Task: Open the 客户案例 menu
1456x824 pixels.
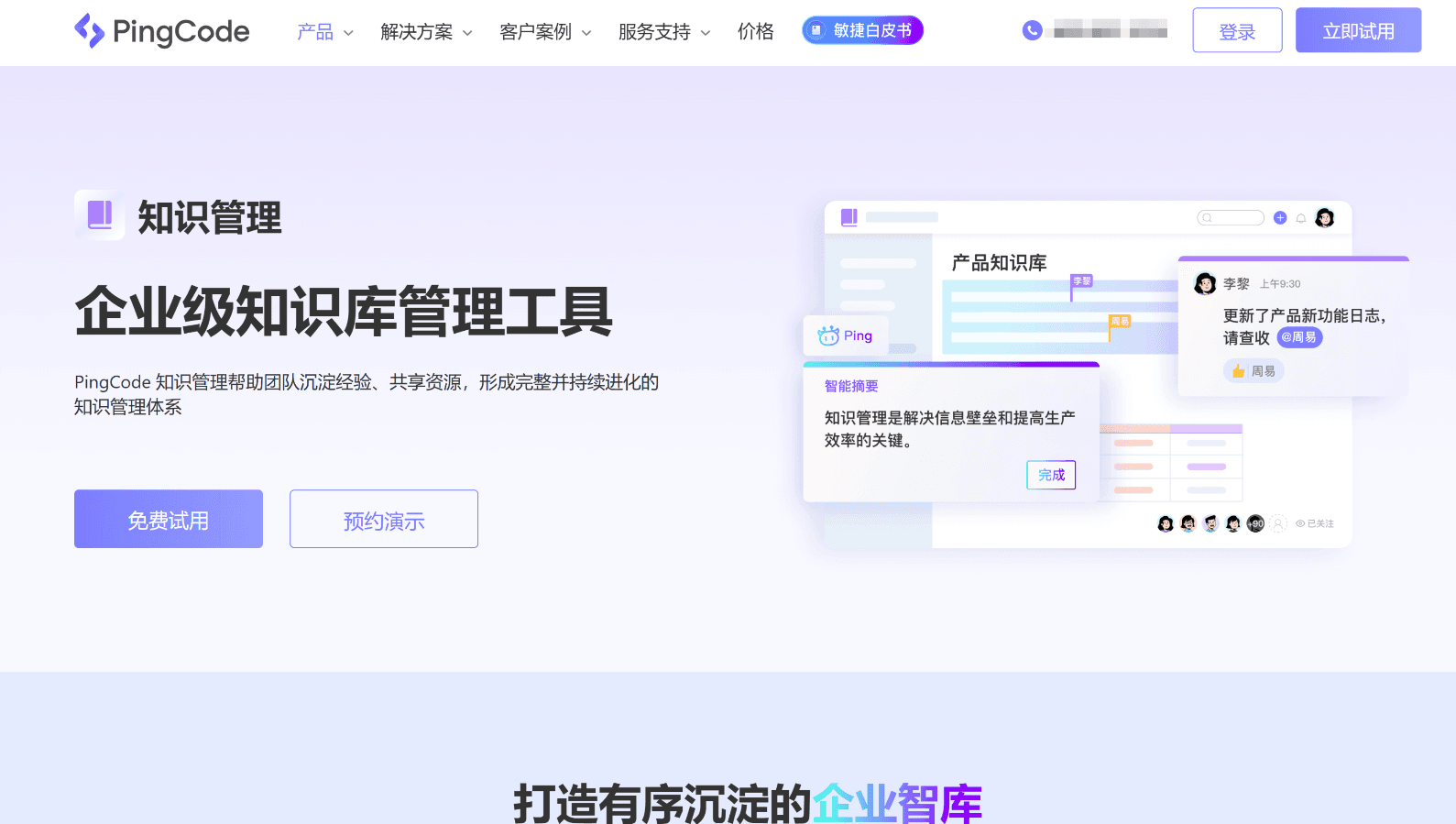Action: [536, 32]
